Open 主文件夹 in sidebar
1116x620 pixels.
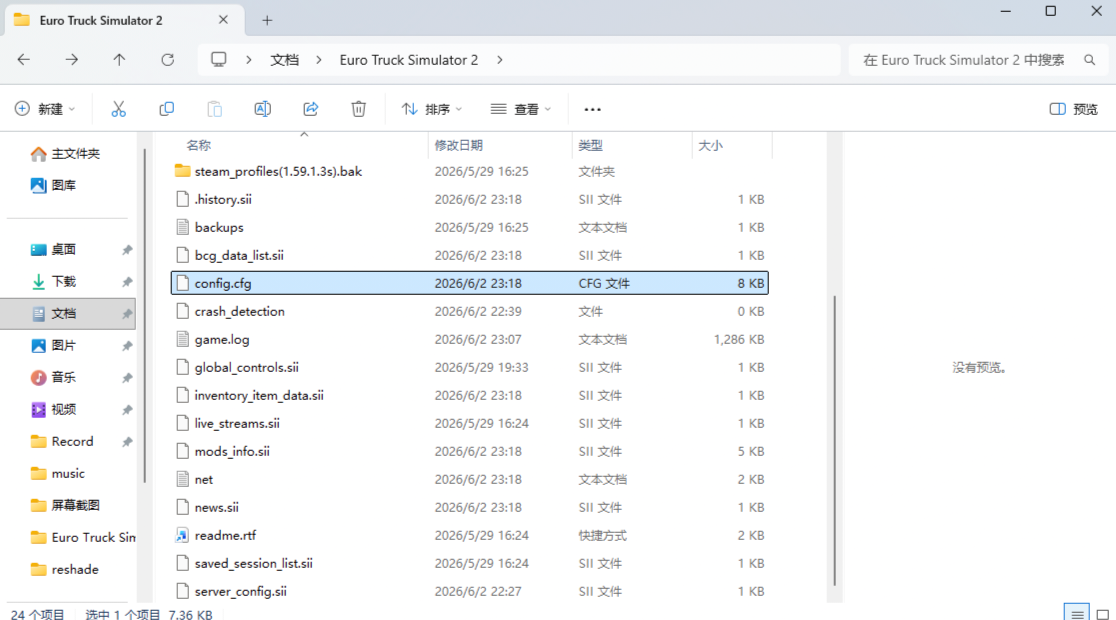click(65, 154)
